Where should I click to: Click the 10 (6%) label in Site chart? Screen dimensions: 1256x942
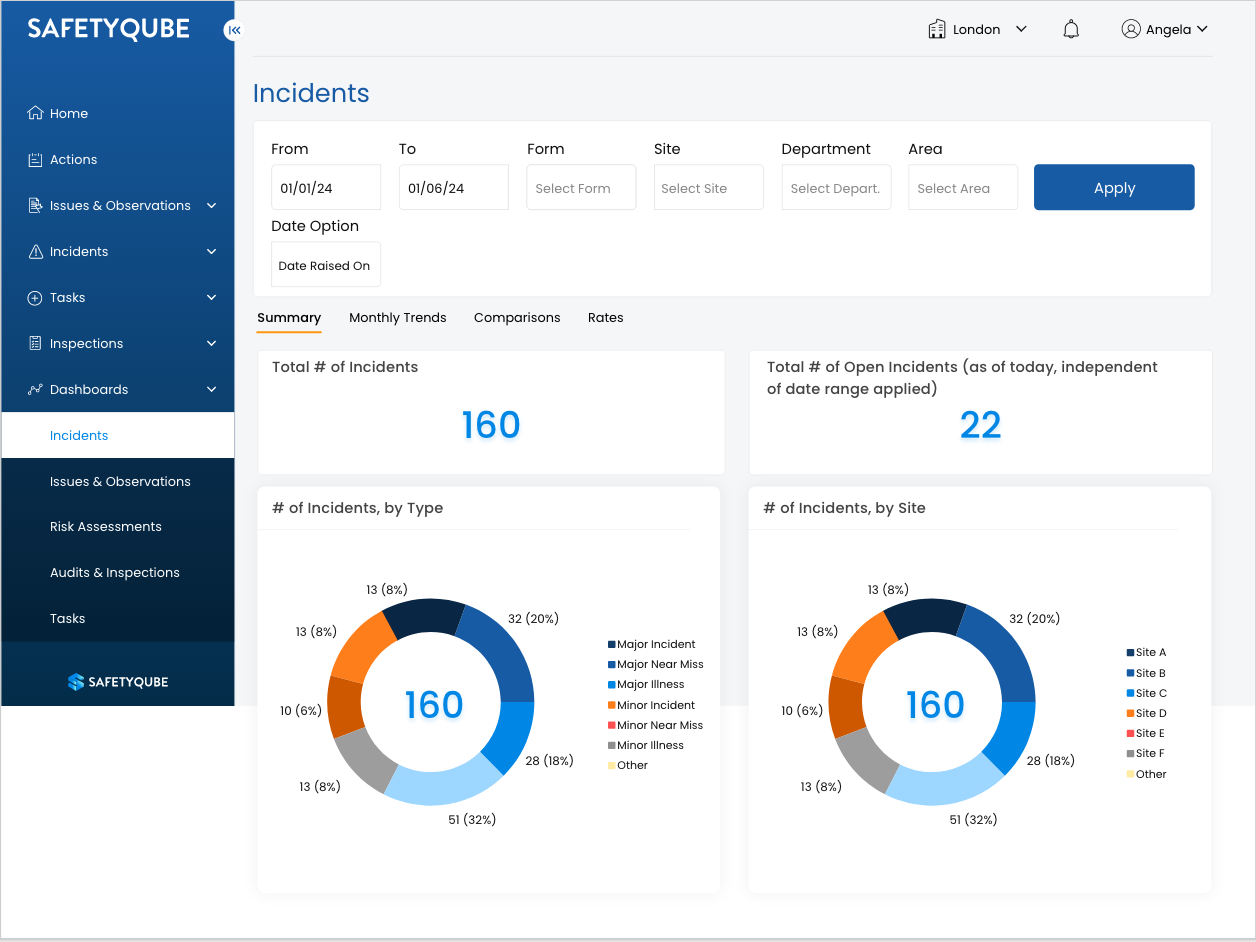(x=802, y=711)
